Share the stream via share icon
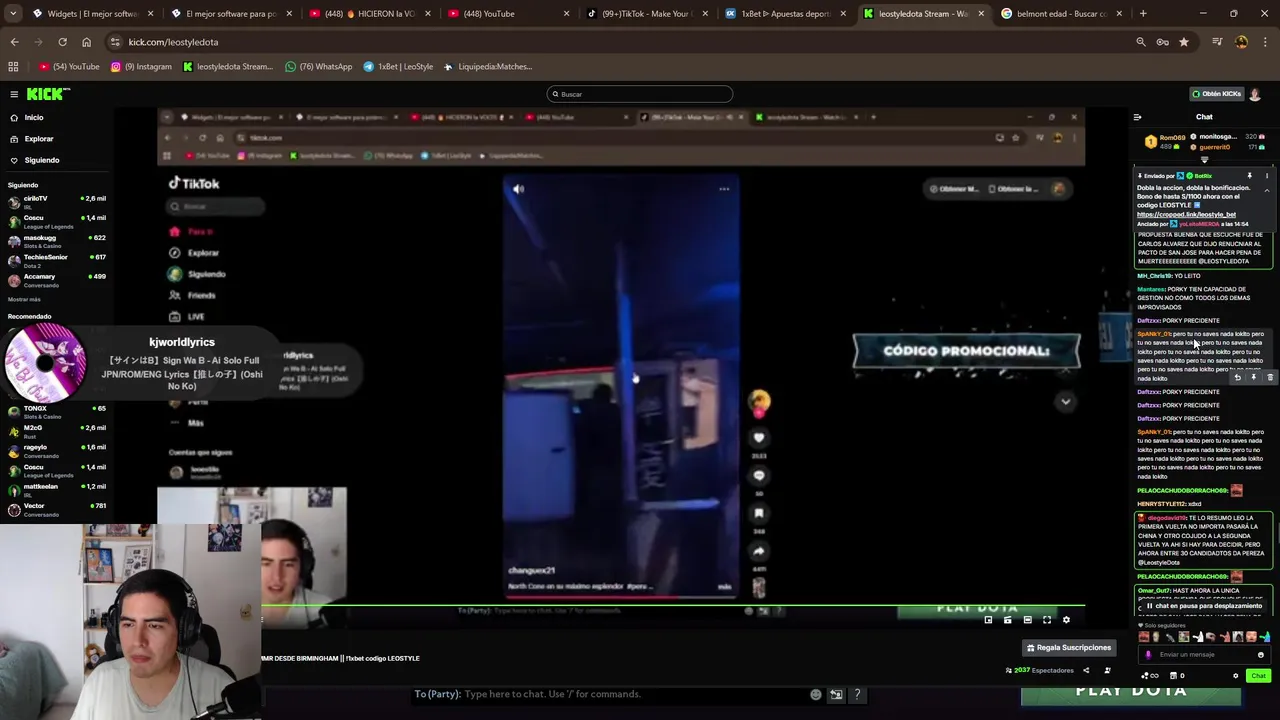This screenshot has height=720, width=1280. point(1086,670)
